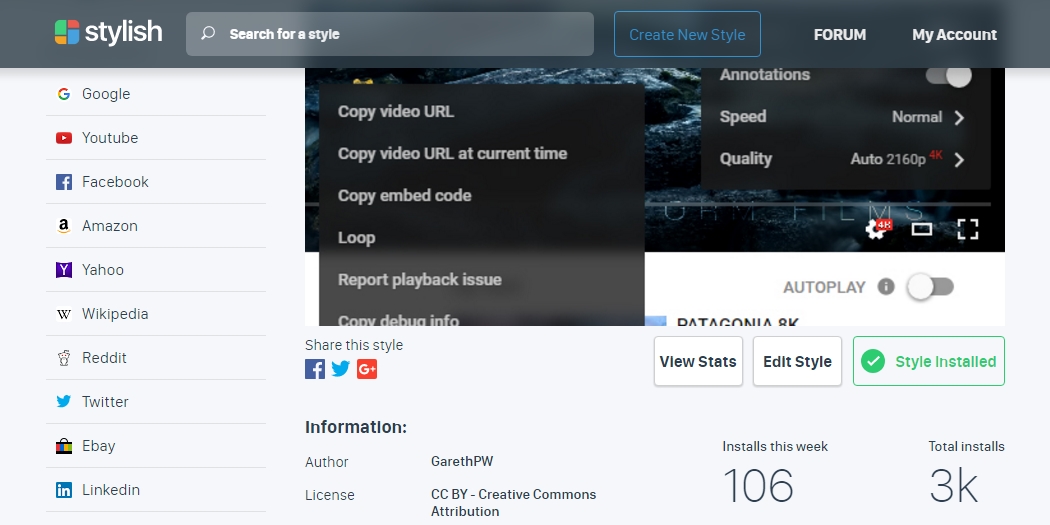Open the Facebook icon in sidebar

click(x=64, y=181)
